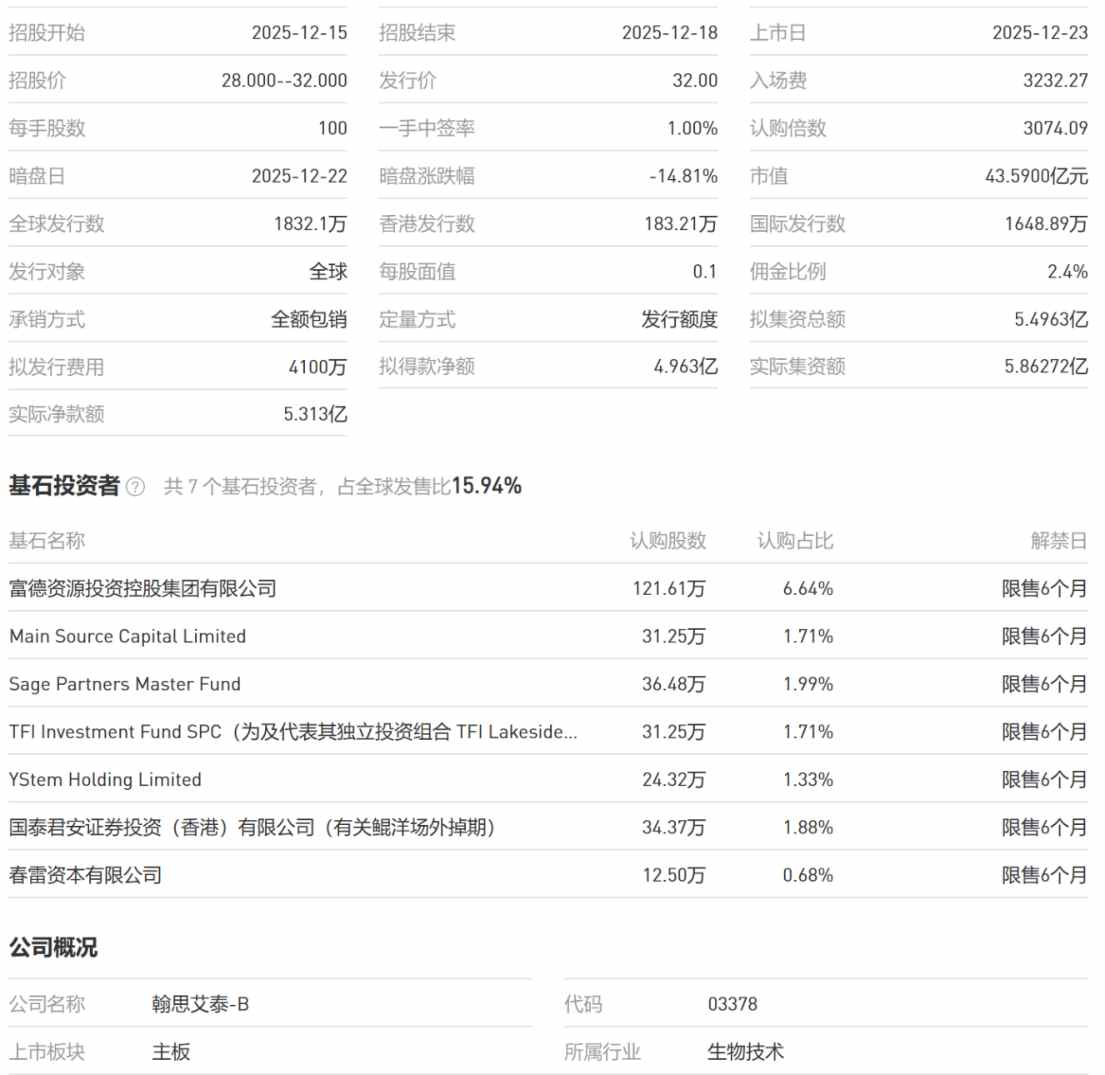Select the 拟集资总额 value 5.4963亿

[x=1051, y=319]
